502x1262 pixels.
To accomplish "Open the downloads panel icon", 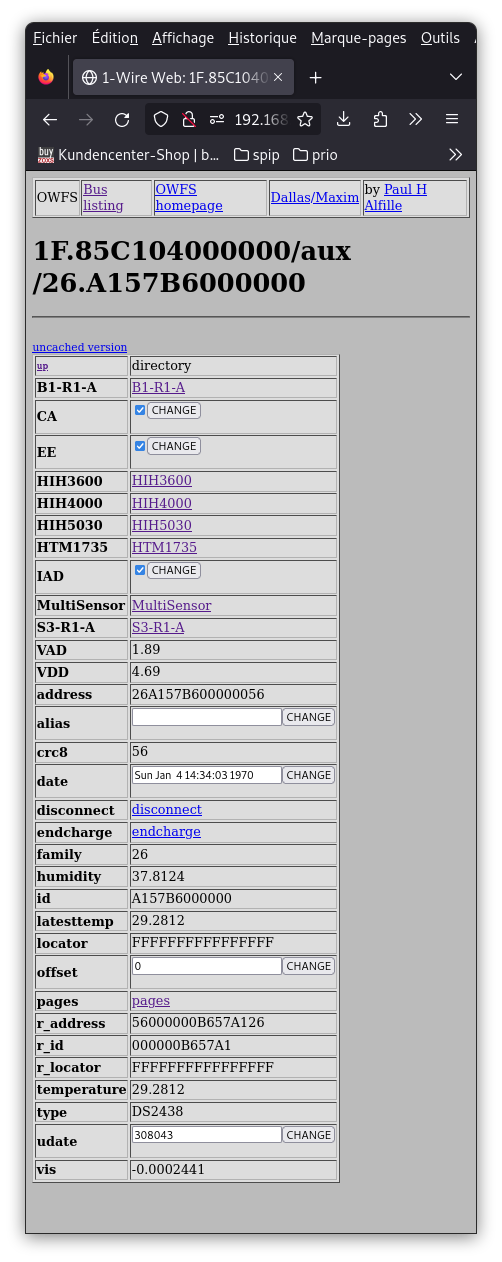I will (343, 120).
